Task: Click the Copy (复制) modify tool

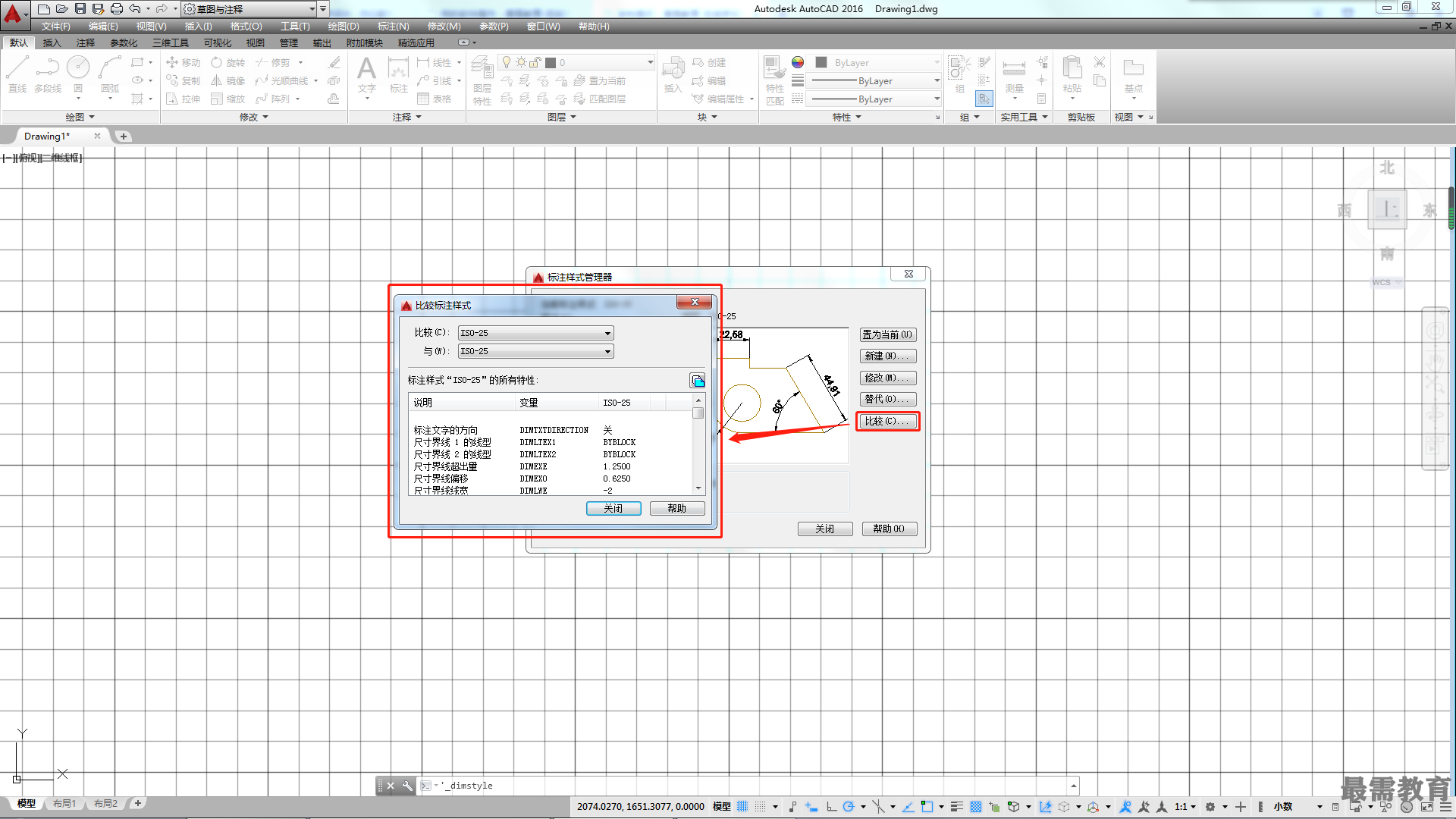Action: 183,80
